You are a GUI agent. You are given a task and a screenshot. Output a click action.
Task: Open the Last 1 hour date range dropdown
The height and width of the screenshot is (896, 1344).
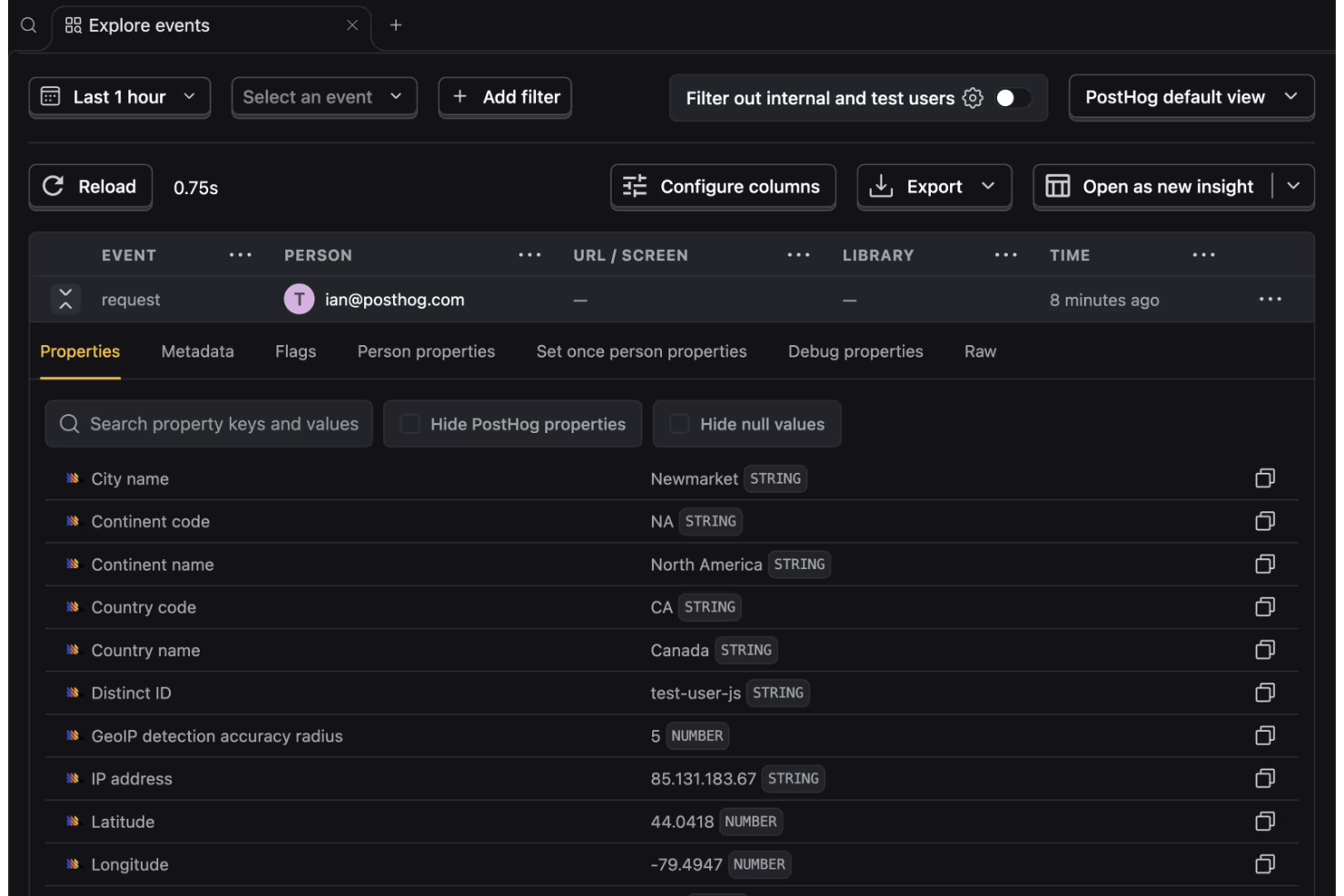click(120, 97)
